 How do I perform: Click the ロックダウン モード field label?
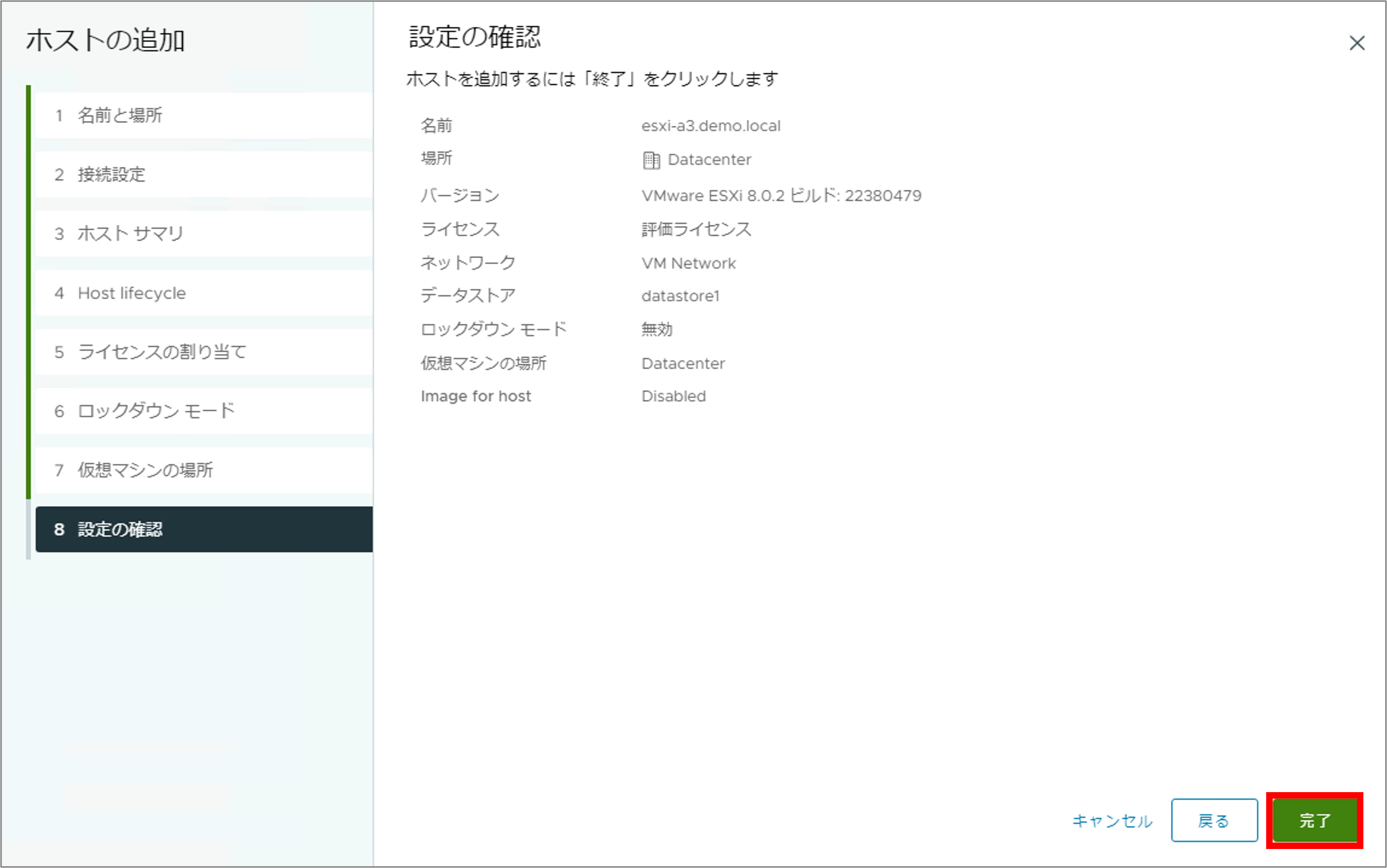[494, 329]
